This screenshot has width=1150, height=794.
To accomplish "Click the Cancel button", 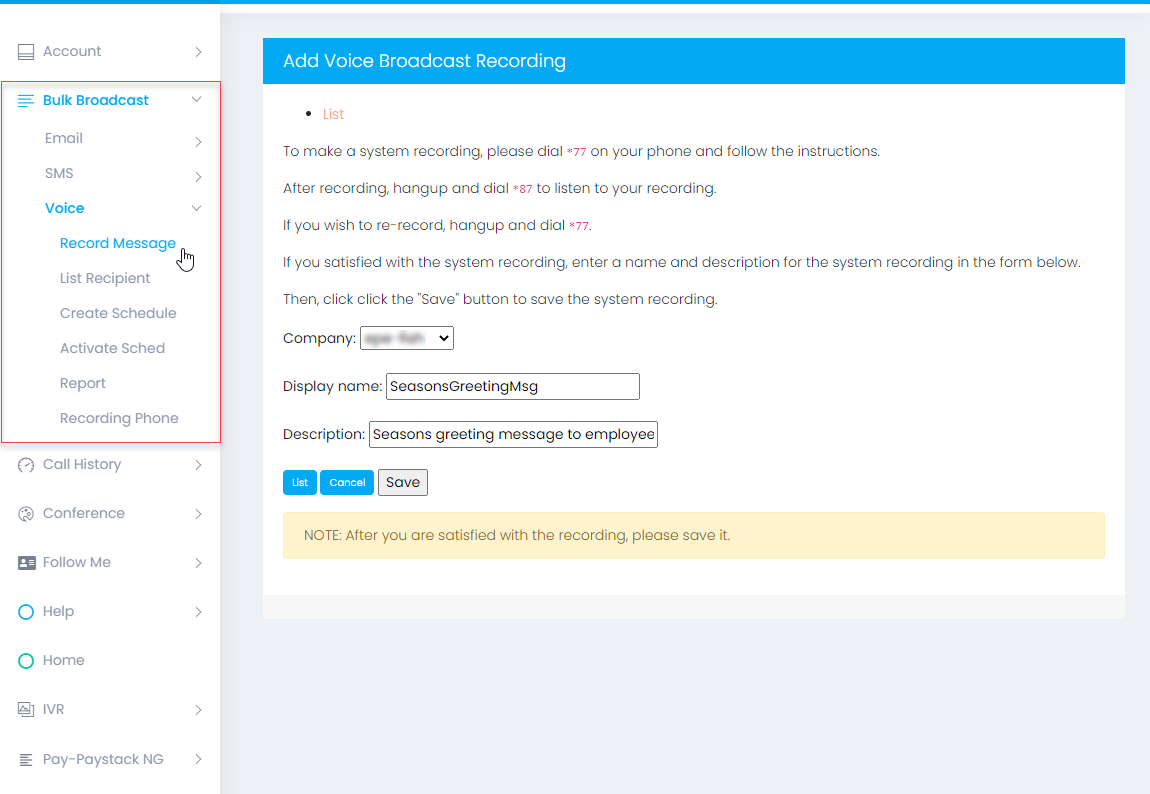I will coord(347,482).
